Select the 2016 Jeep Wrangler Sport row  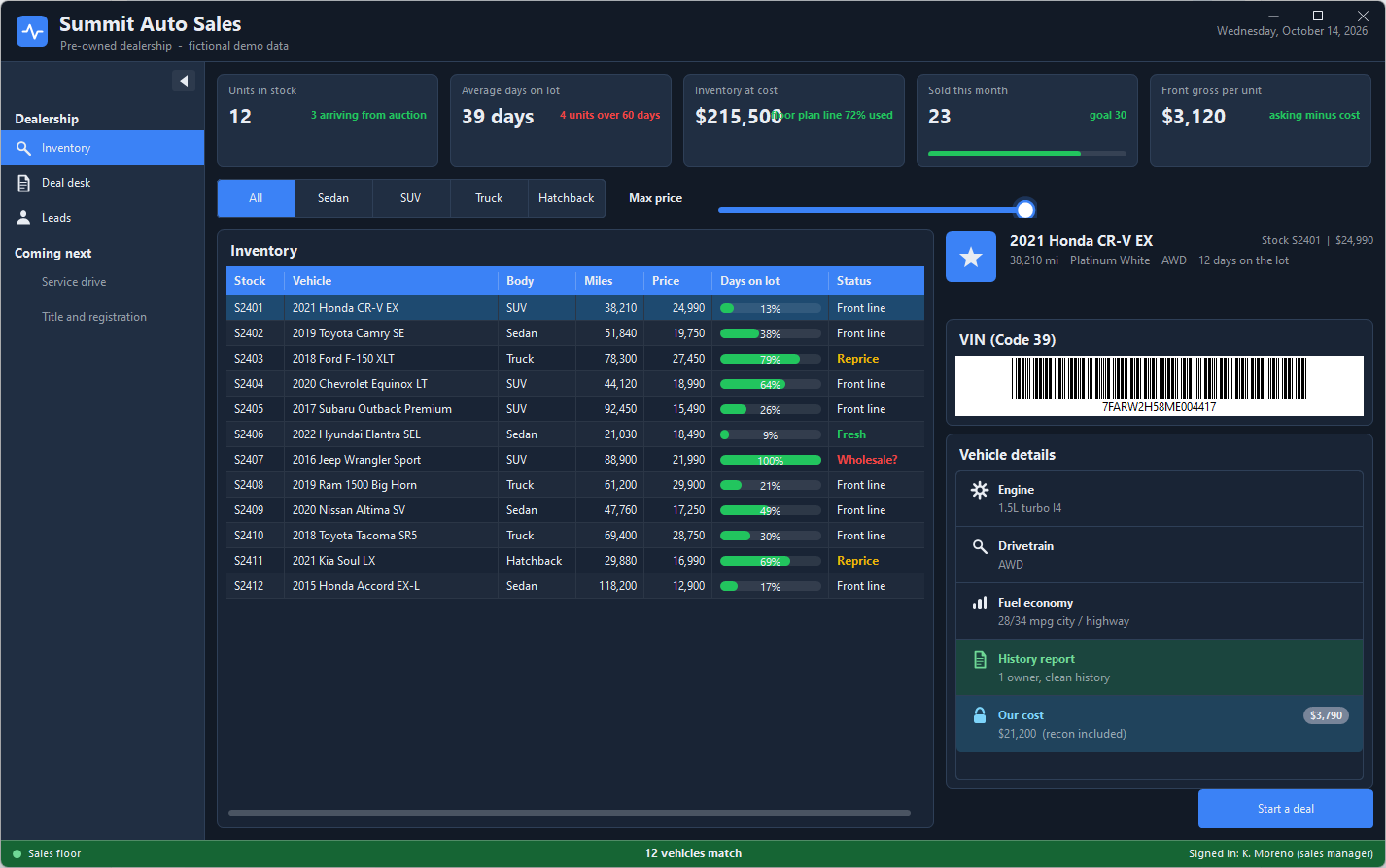[575, 460]
